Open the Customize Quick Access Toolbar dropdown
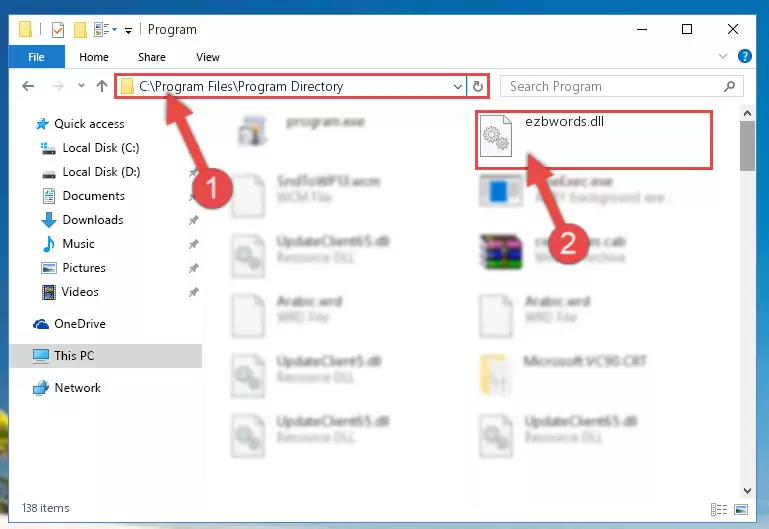This screenshot has width=769, height=529. (128, 30)
